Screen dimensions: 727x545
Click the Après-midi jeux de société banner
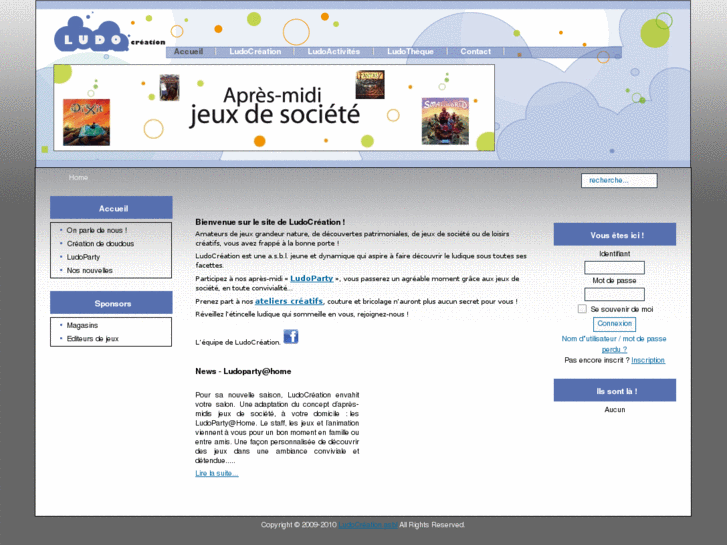point(274,108)
